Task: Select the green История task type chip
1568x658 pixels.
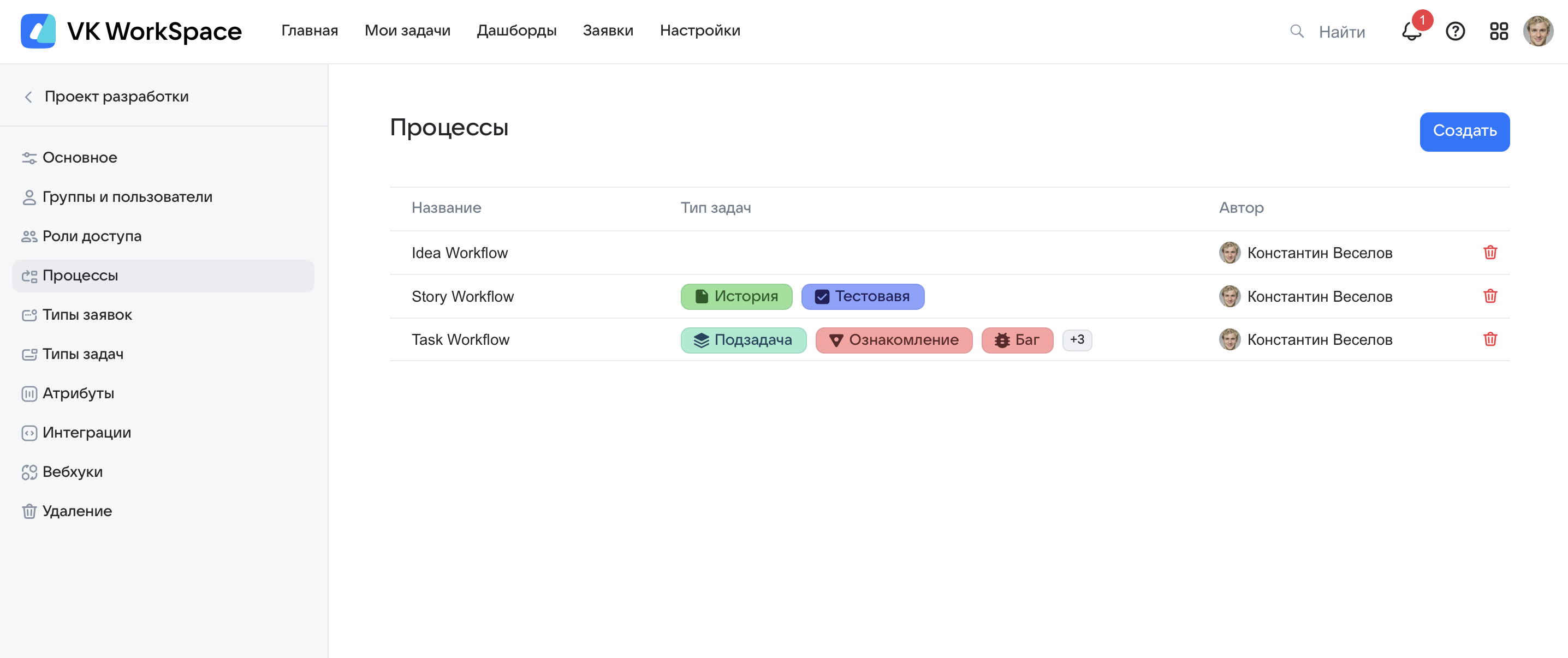Action: [737, 296]
